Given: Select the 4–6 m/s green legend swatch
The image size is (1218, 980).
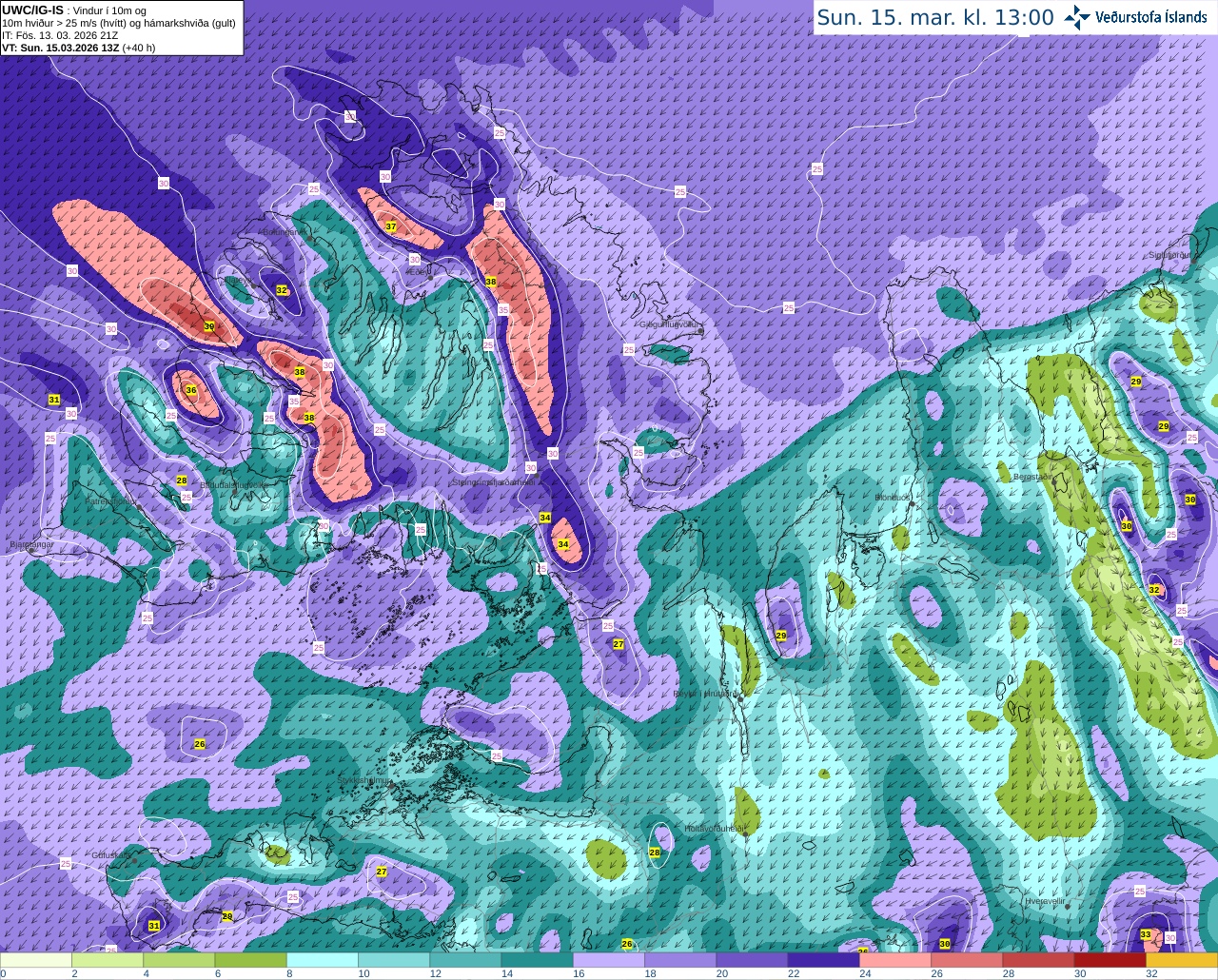Looking at the screenshot, I should pyautogui.click(x=179, y=961).
